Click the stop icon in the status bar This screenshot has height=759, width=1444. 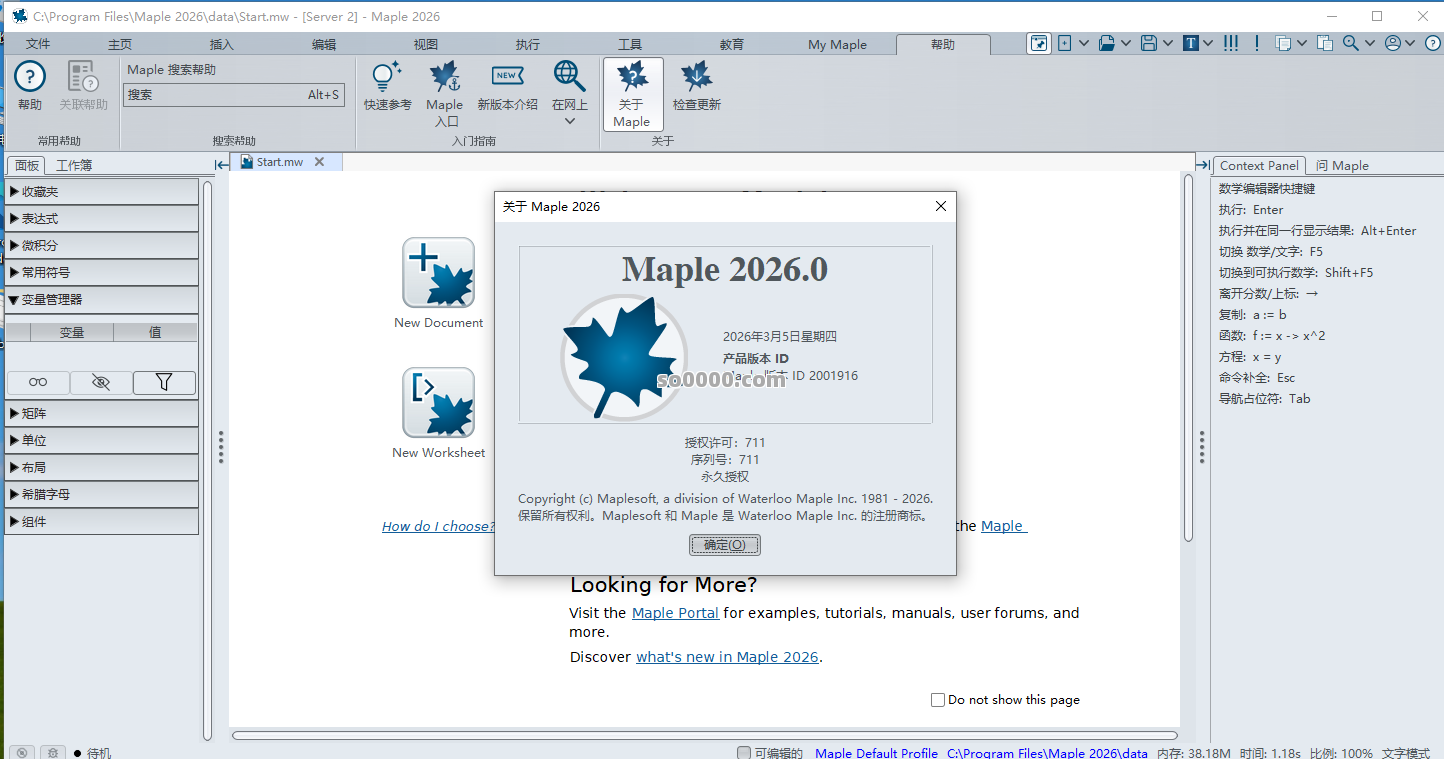[x=22, y=752]
